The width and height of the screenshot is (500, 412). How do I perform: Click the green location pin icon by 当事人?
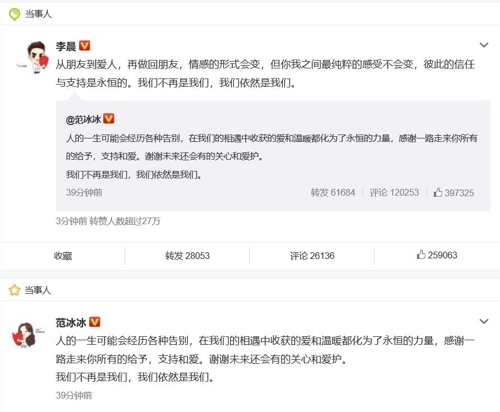(14, 14)
